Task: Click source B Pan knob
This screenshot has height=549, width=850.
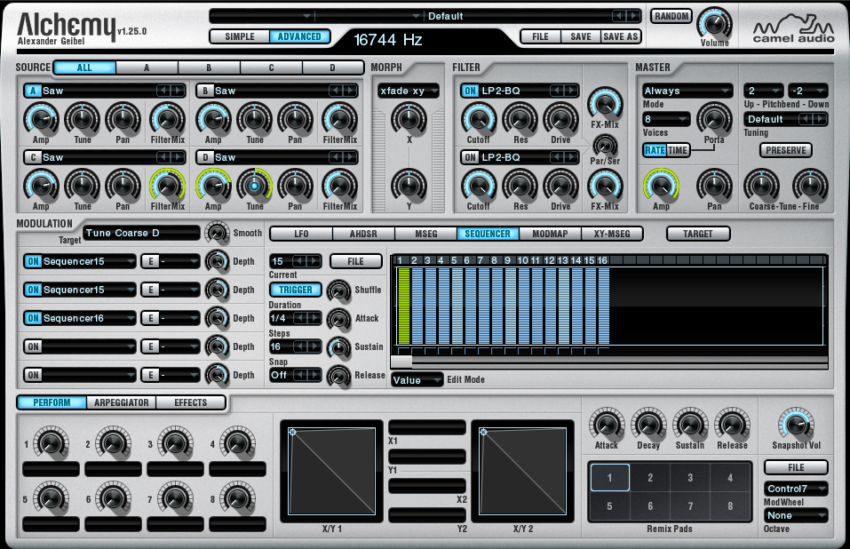Action: pos(295,119)
